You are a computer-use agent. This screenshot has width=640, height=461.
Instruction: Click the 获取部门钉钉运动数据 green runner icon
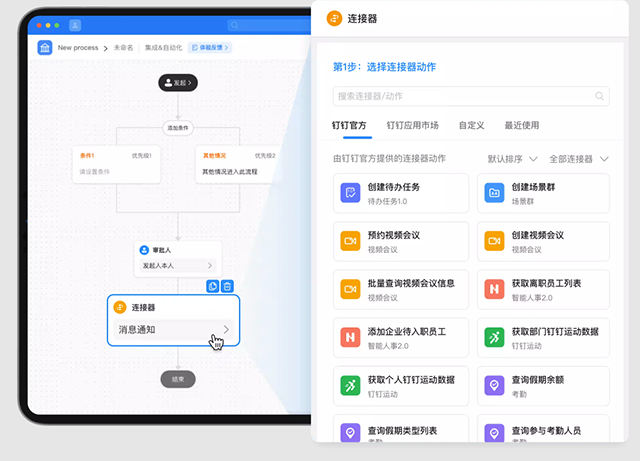pyautogui.click(x=494, y=337)
